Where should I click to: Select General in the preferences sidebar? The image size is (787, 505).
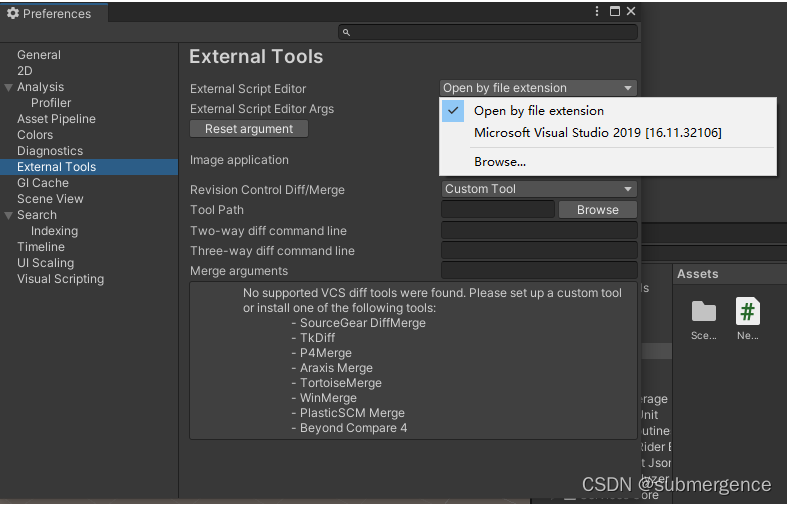[39, 55]
